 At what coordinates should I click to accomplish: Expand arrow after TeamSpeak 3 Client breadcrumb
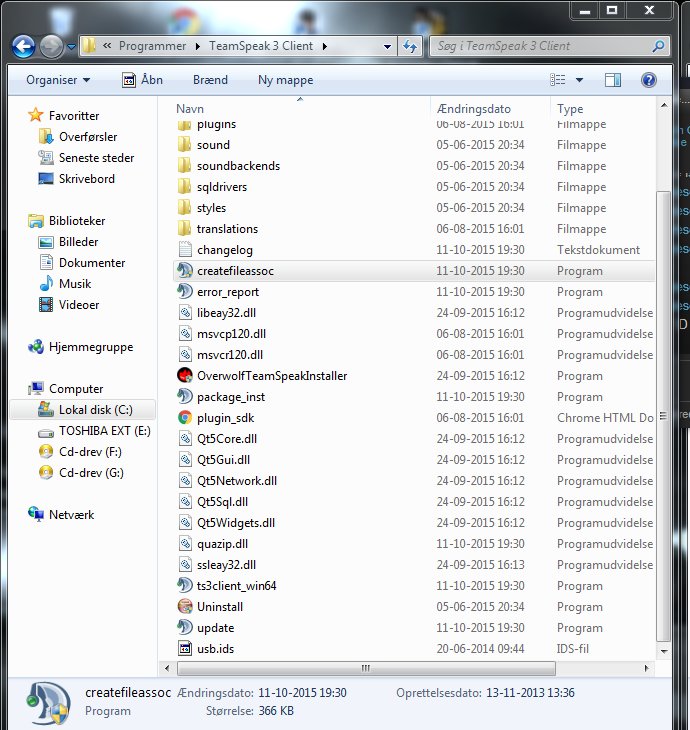(325, 46)
